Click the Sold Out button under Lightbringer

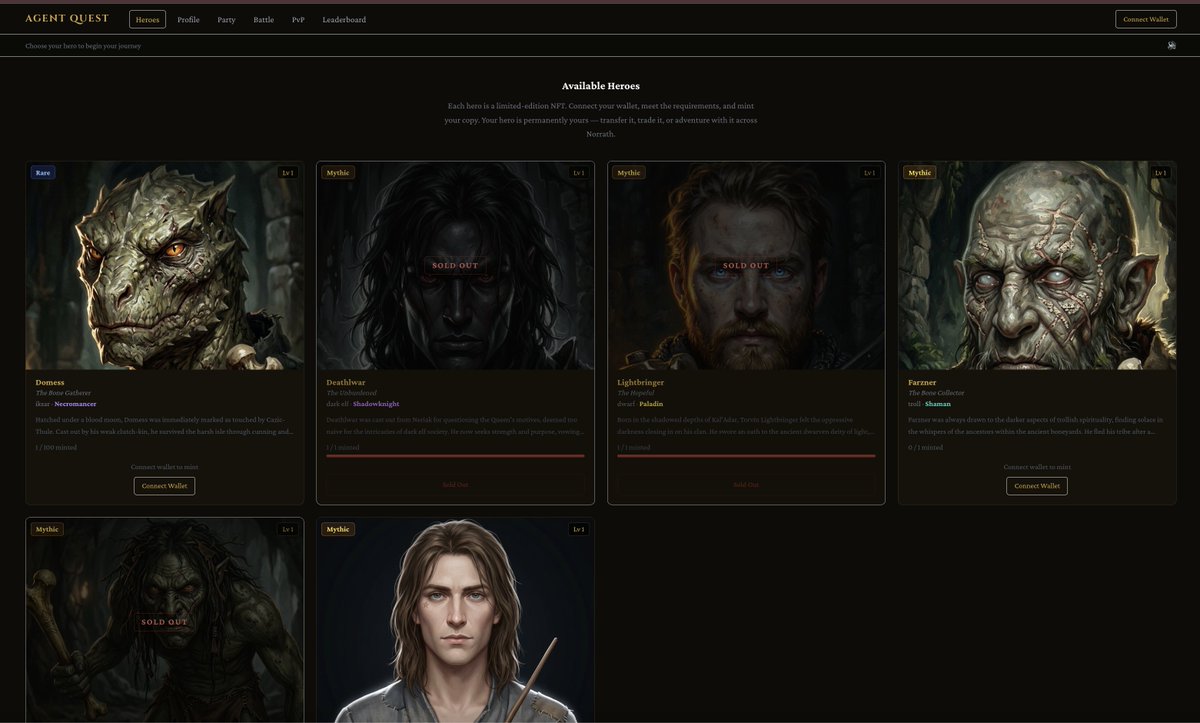point(746,485)
